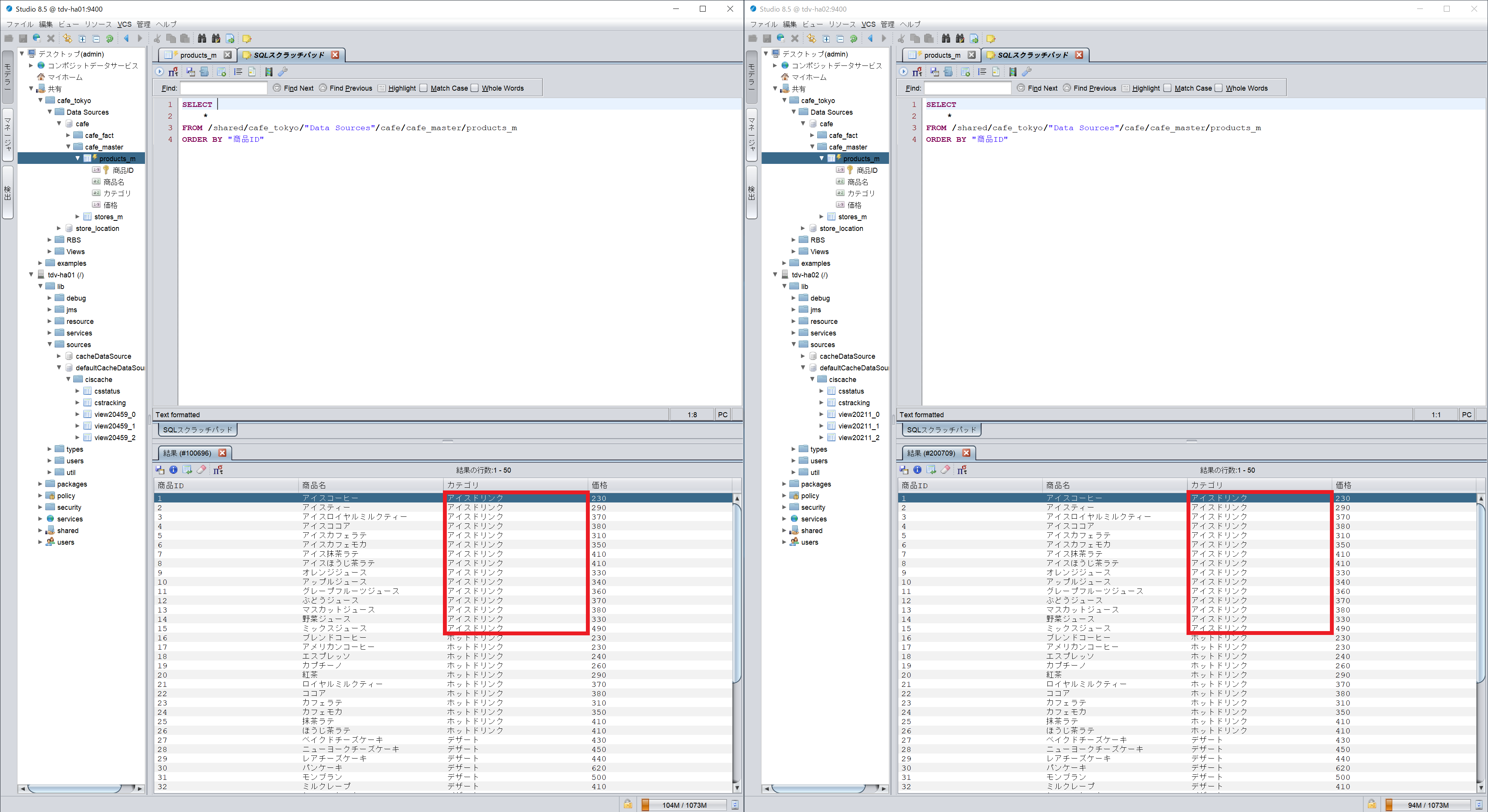The image size is (1488, 812).
Task: Click the format text lines icon in left scratchpad toolbar
Action: click(x=238, y=72)
